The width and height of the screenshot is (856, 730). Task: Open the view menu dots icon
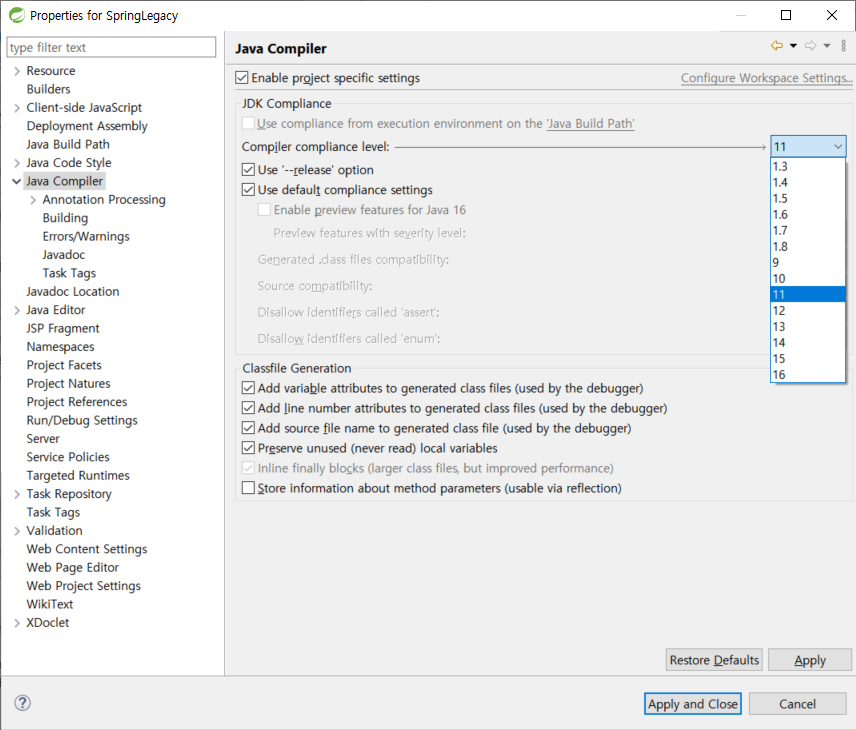(843, 46)
